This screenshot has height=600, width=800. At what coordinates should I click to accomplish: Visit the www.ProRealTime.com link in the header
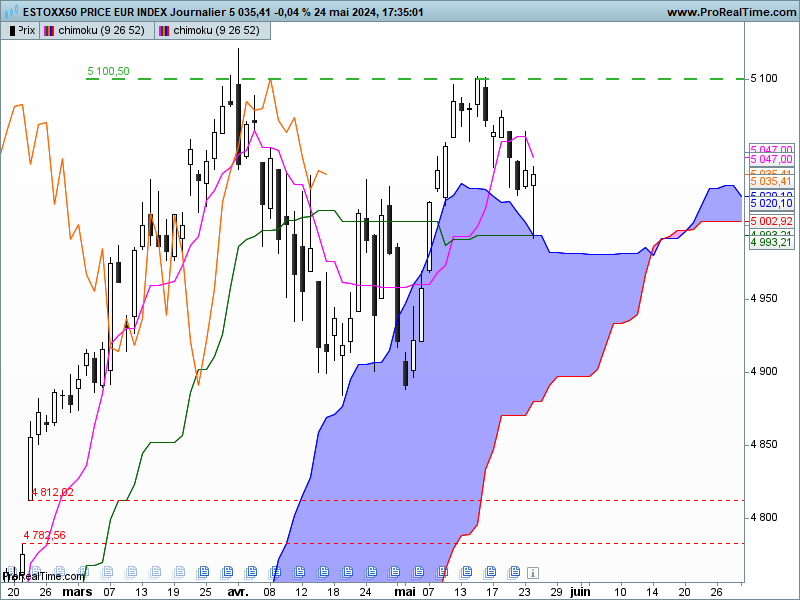[733, 12]
